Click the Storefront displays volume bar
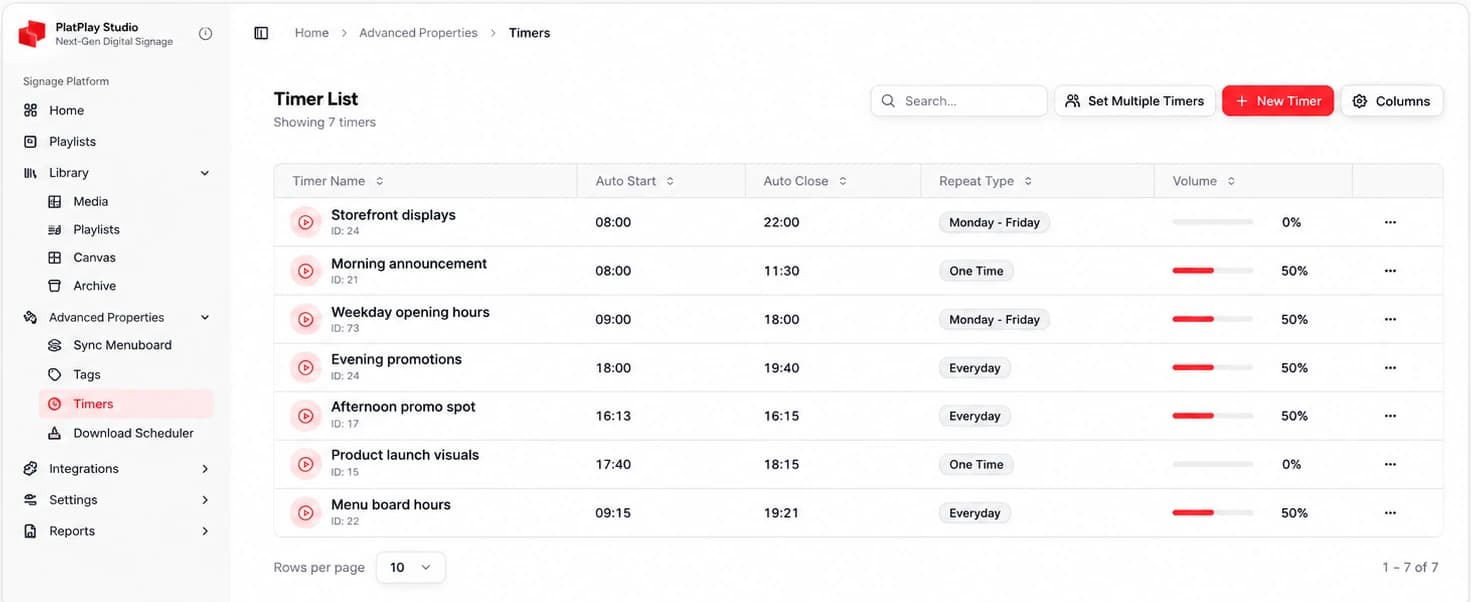This screenshot has height=602, width=1471. click(1213, 222)
